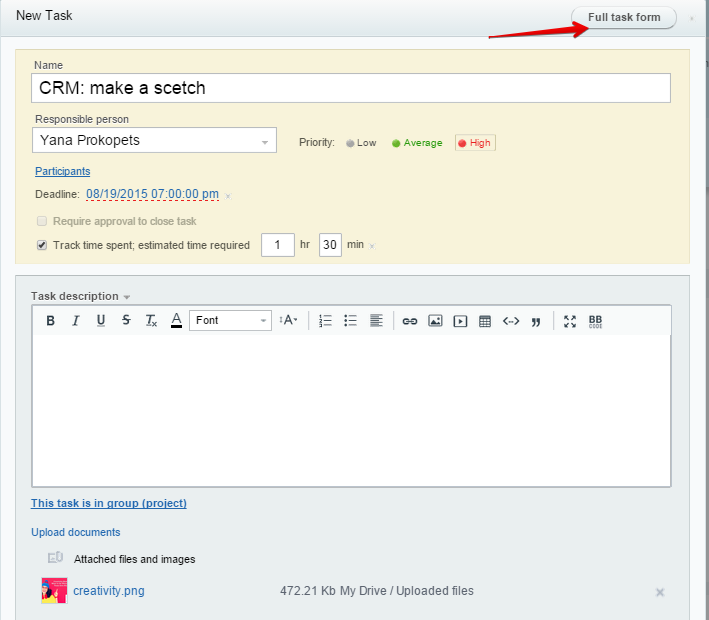The image size is (709, 620).
Task: Uncheck Track time spent checkbox
Action: point(42,245)
